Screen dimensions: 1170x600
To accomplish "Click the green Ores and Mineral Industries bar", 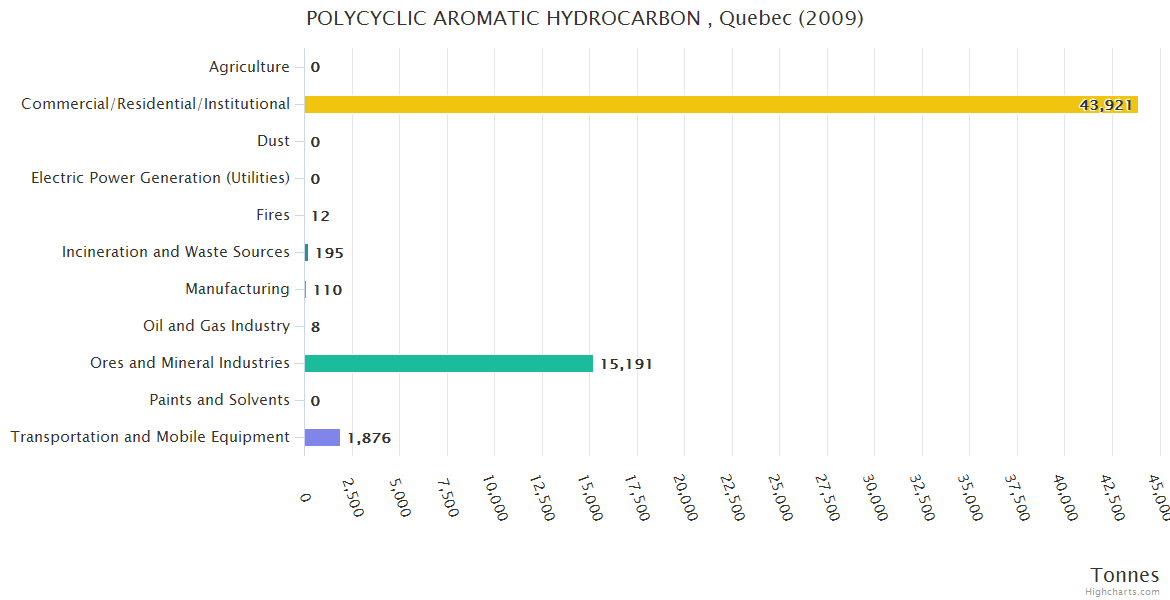I will click(448, 363).
